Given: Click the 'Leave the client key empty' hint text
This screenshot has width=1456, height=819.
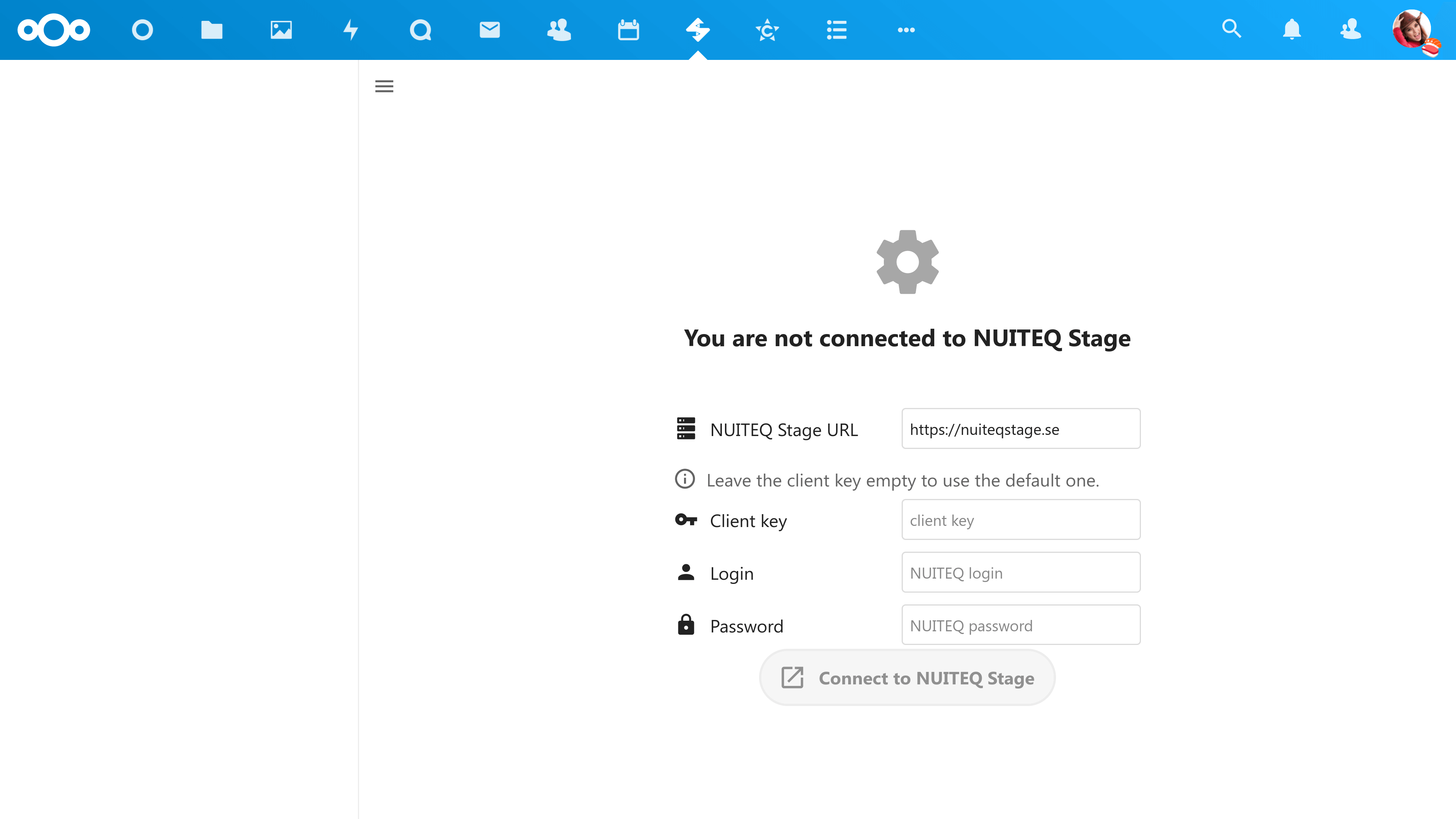Looking at the screenshot, I should [903, 480].
